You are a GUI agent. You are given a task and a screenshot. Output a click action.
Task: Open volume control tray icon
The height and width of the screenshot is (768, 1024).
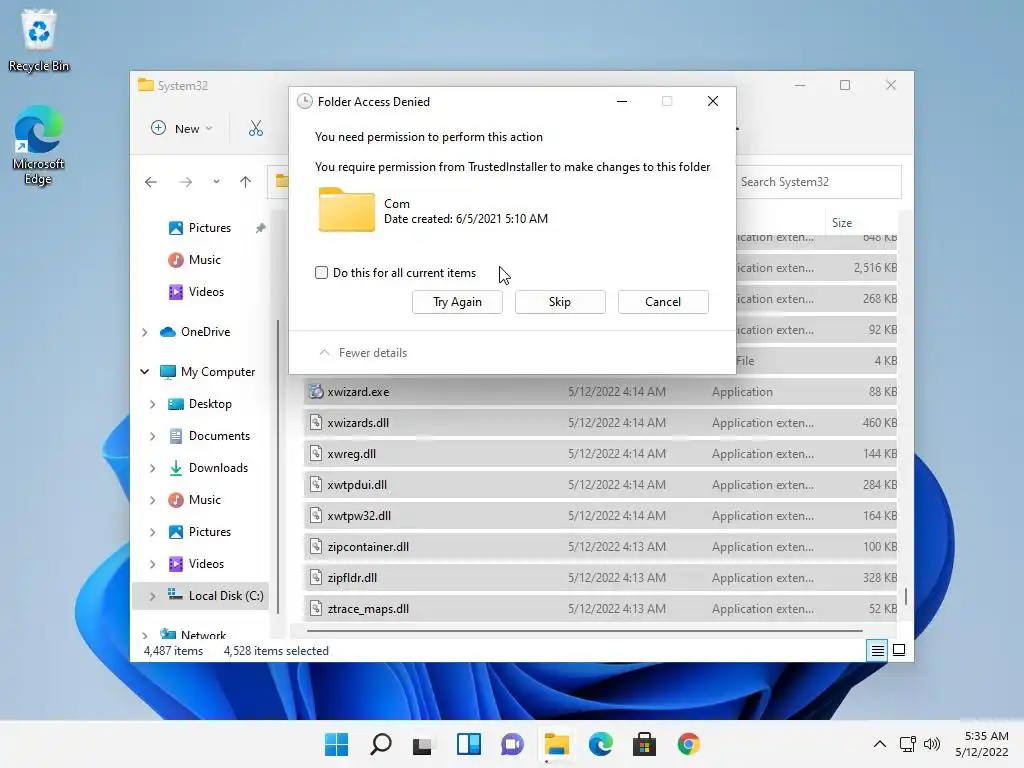point(931,744)
